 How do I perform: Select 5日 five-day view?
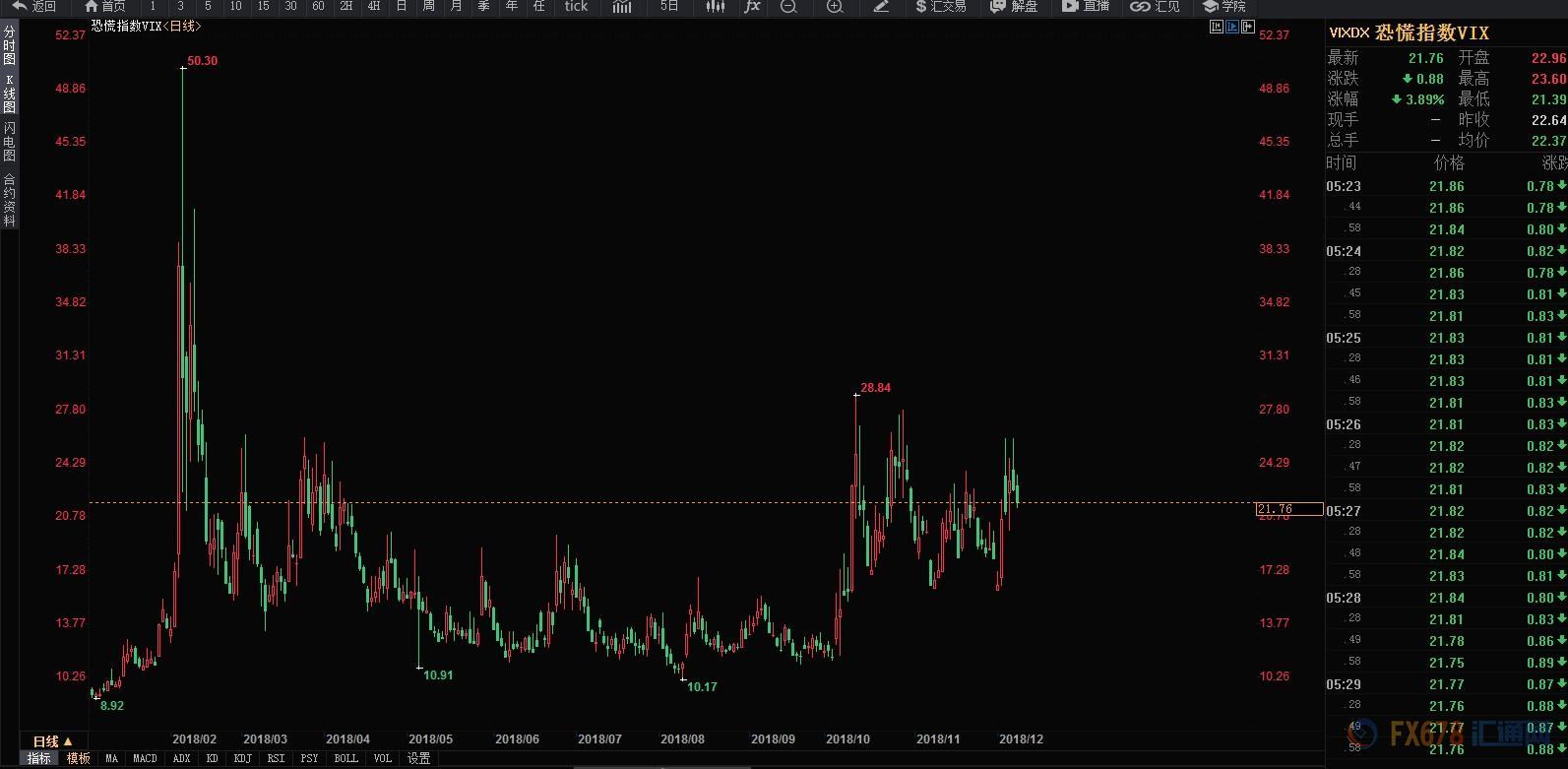pyautogui.click(x=669, y=6)
